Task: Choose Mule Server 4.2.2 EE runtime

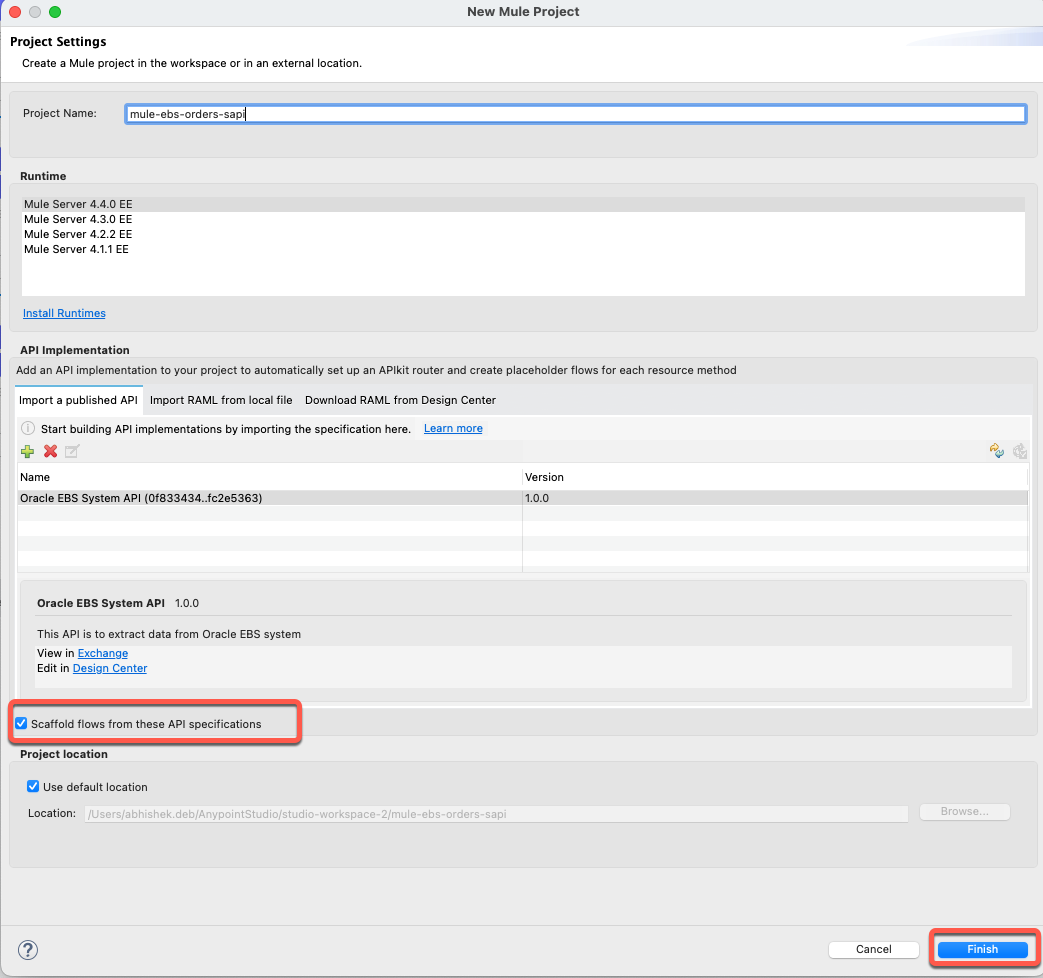Action: 523,234
